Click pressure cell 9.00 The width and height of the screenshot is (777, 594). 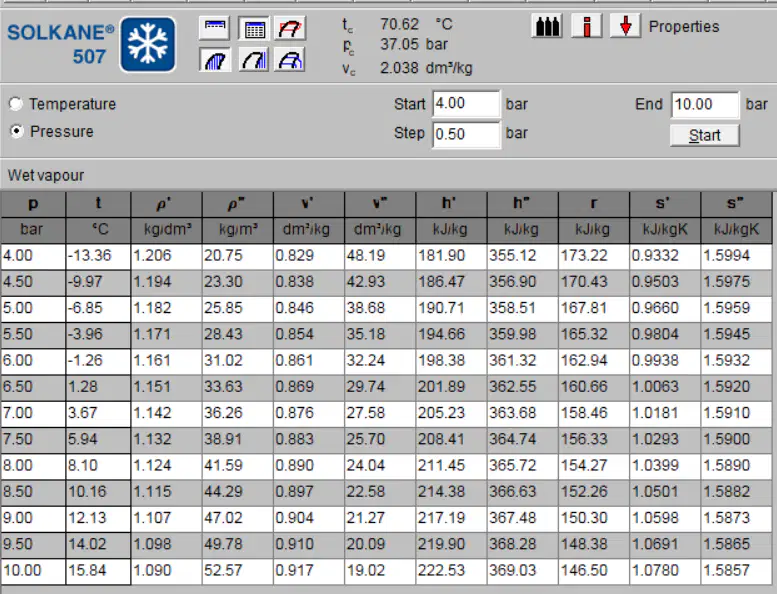33,518
